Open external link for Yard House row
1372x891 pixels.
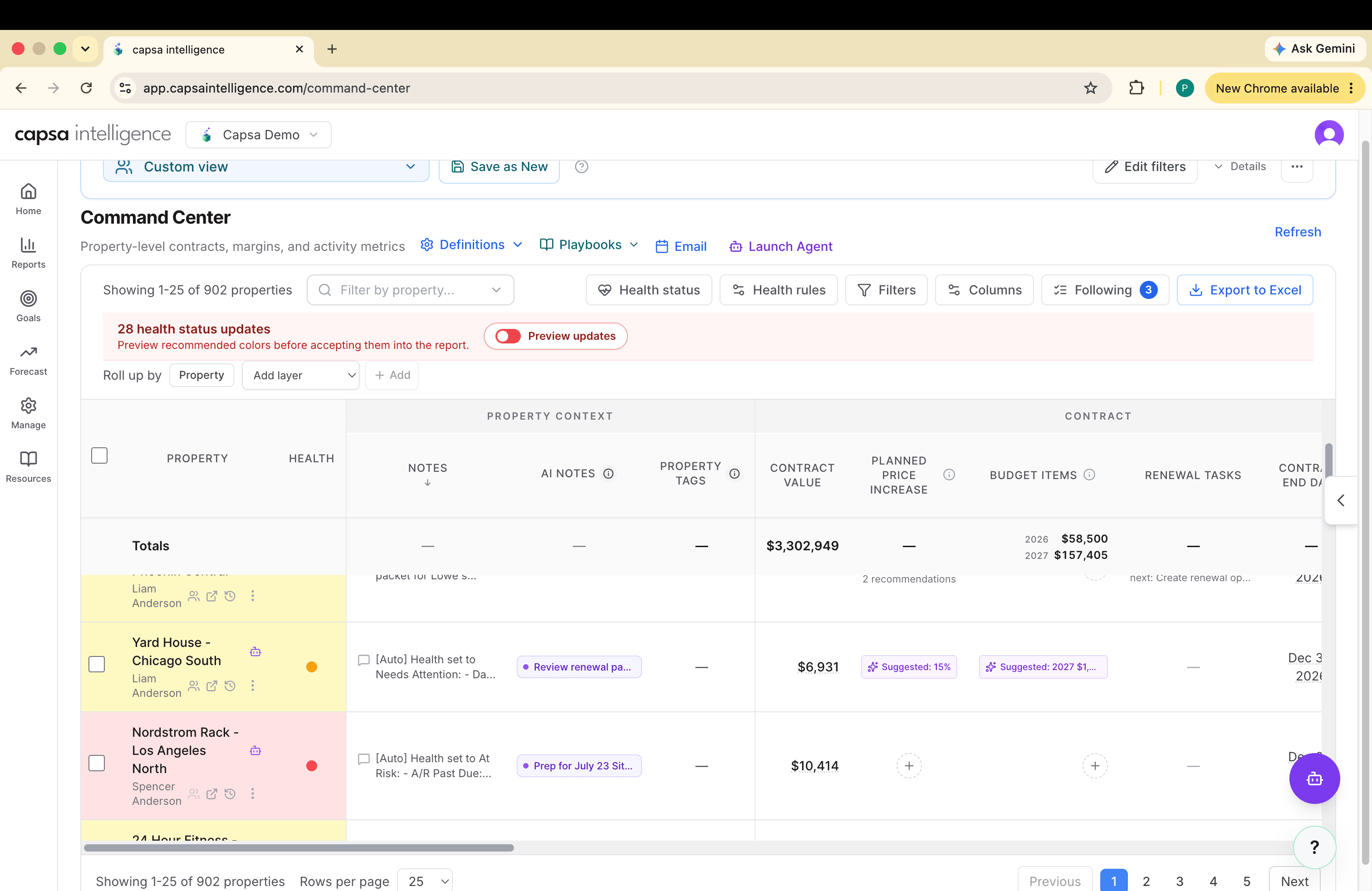click(211, 685)
